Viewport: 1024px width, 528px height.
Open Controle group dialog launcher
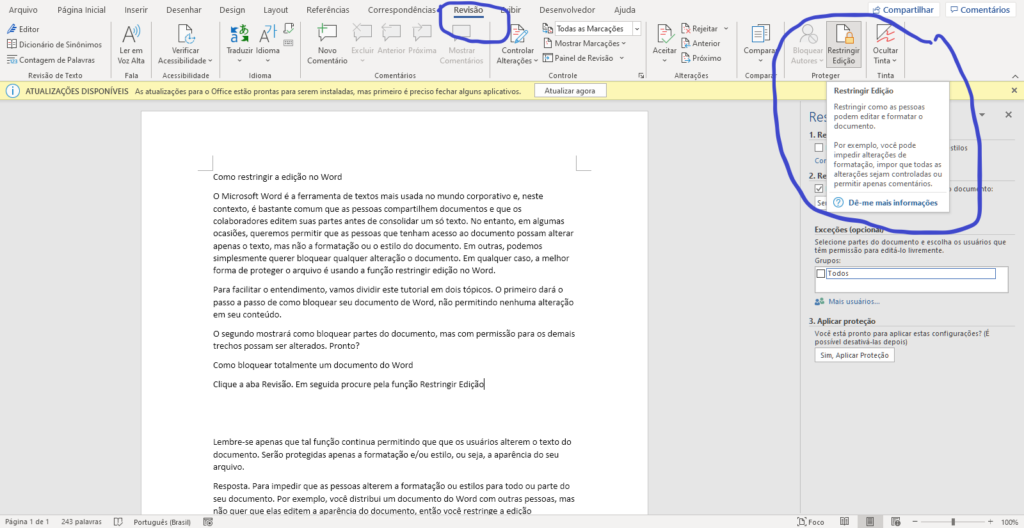641,76
